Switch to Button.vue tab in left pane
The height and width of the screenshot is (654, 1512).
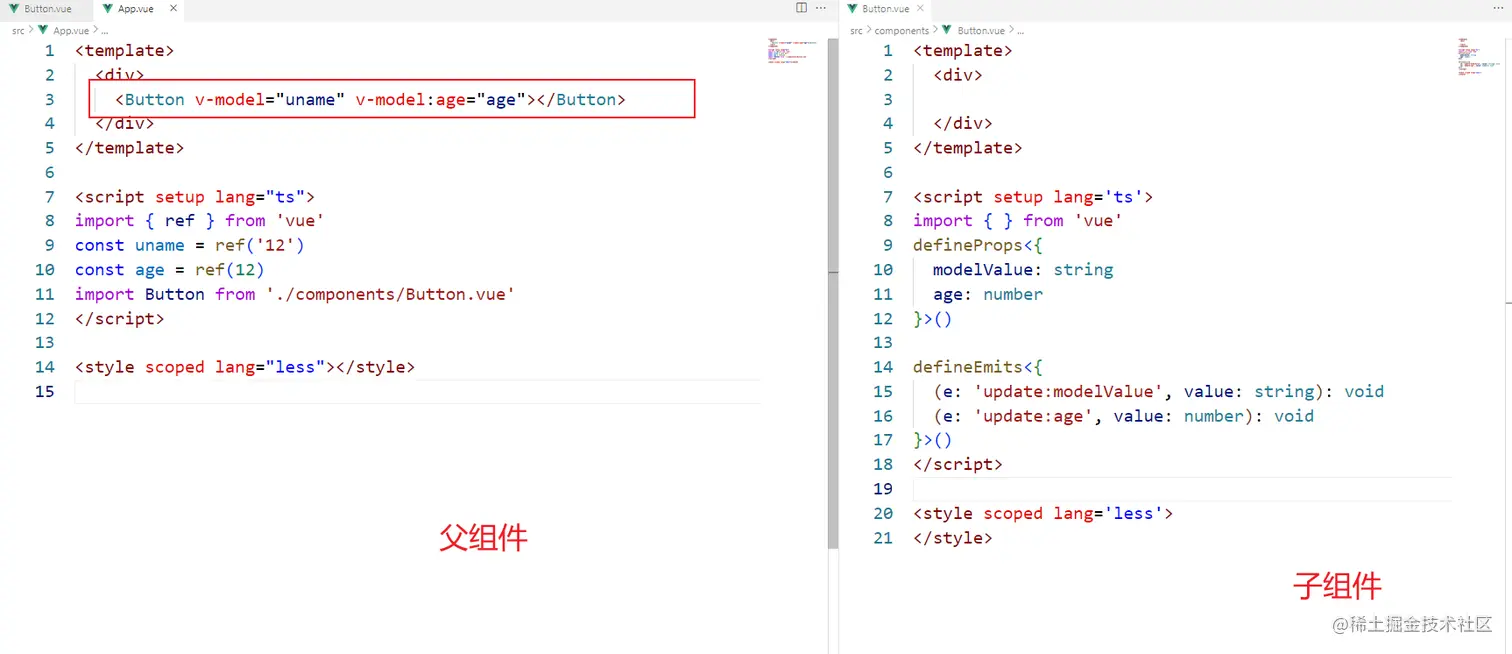coord(46,8)
